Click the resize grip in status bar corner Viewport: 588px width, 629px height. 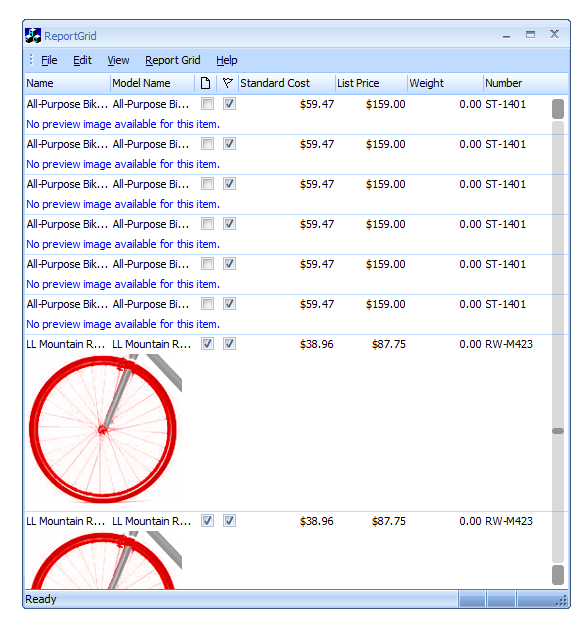pos(562,600)
